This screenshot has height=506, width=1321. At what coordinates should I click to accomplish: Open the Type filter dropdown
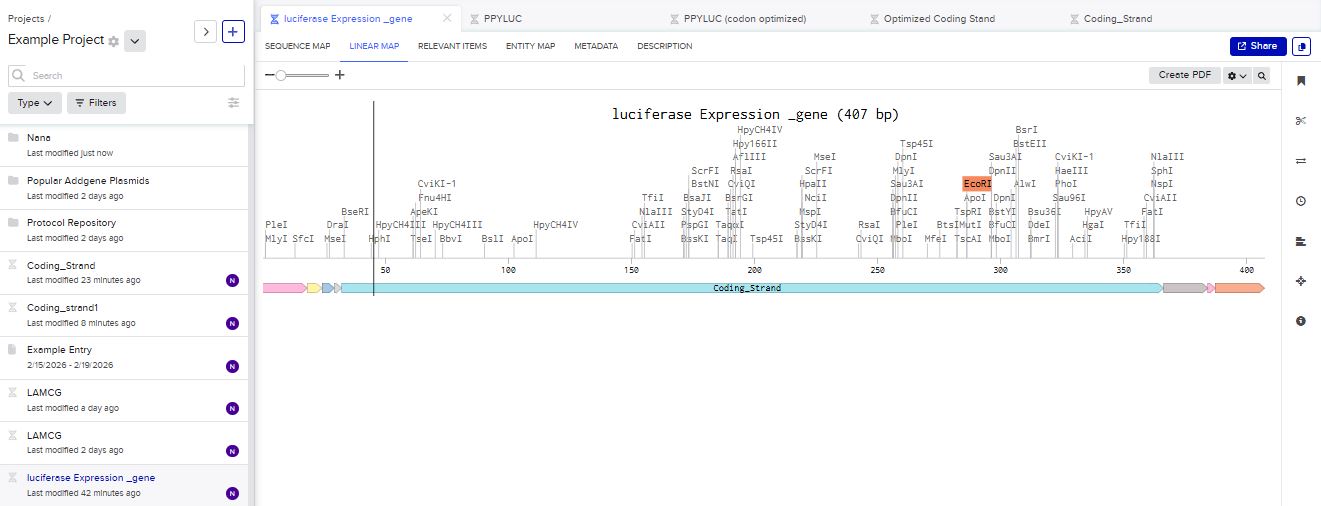tap(35, 103)
